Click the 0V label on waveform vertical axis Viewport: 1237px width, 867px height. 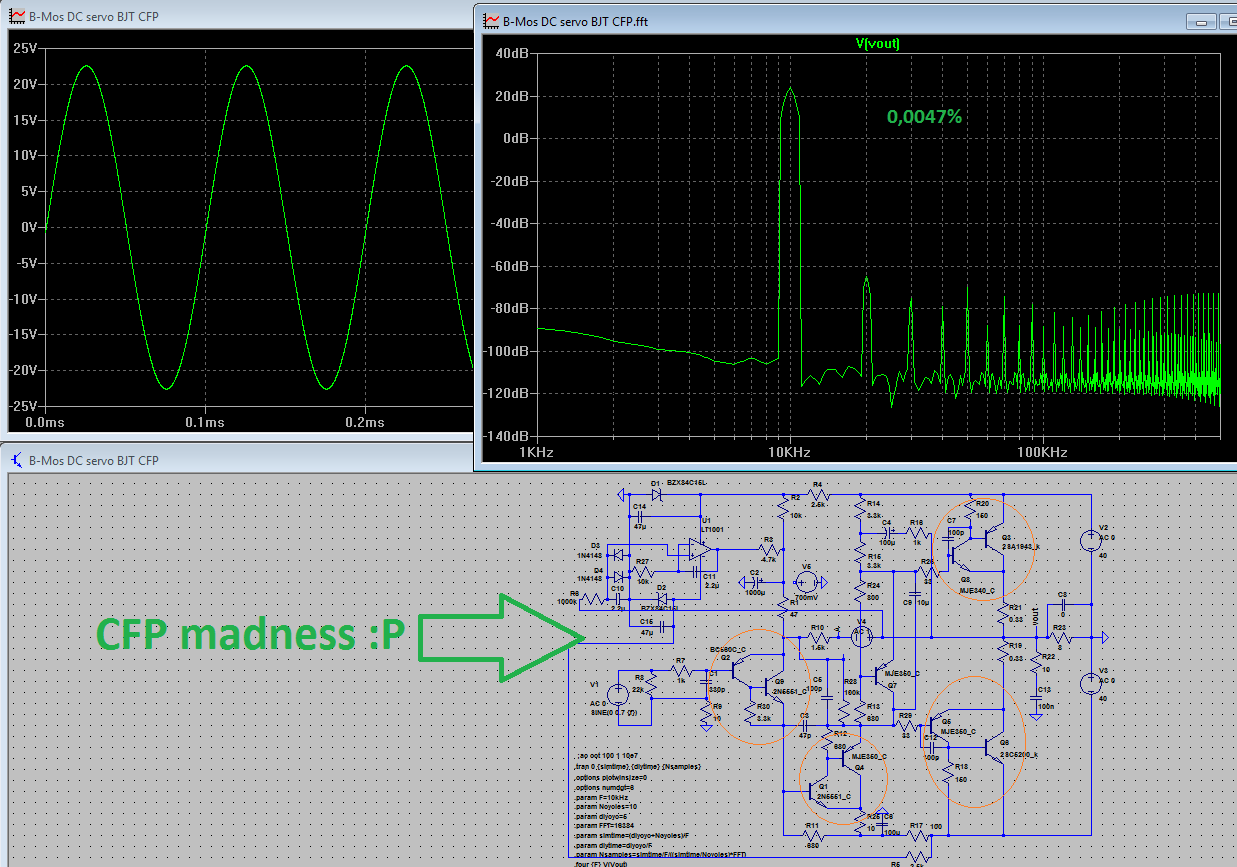[28, 227]
